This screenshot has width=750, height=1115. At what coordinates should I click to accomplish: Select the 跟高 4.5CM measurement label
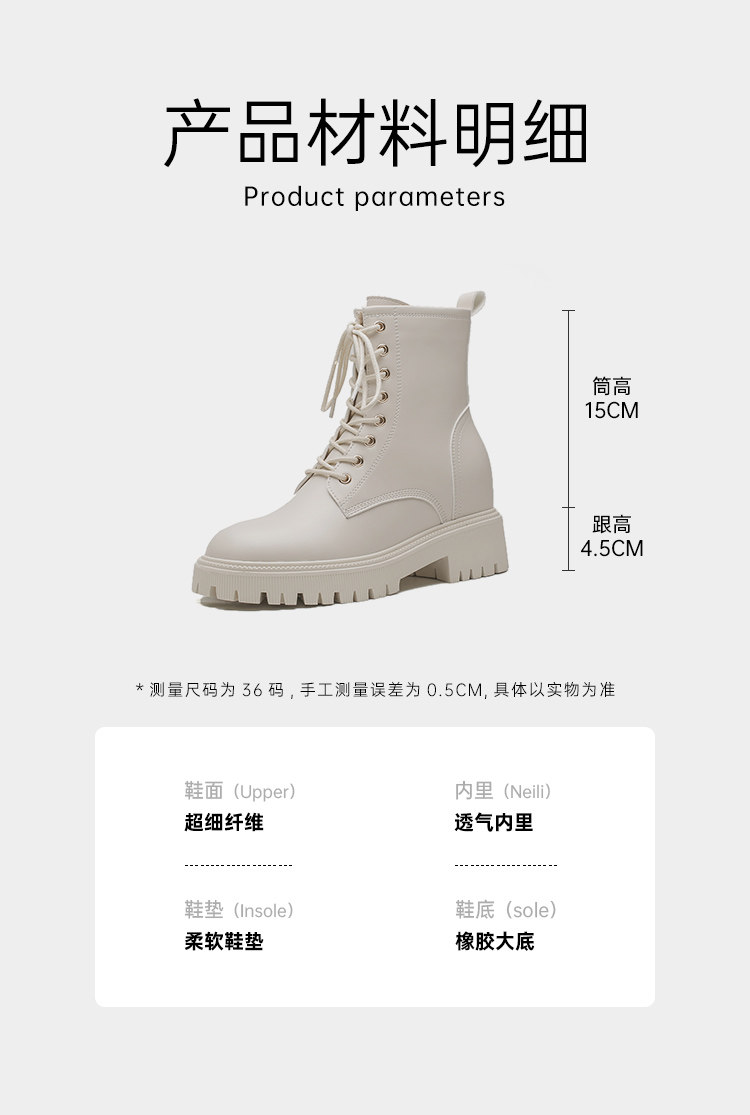[611, 536]
